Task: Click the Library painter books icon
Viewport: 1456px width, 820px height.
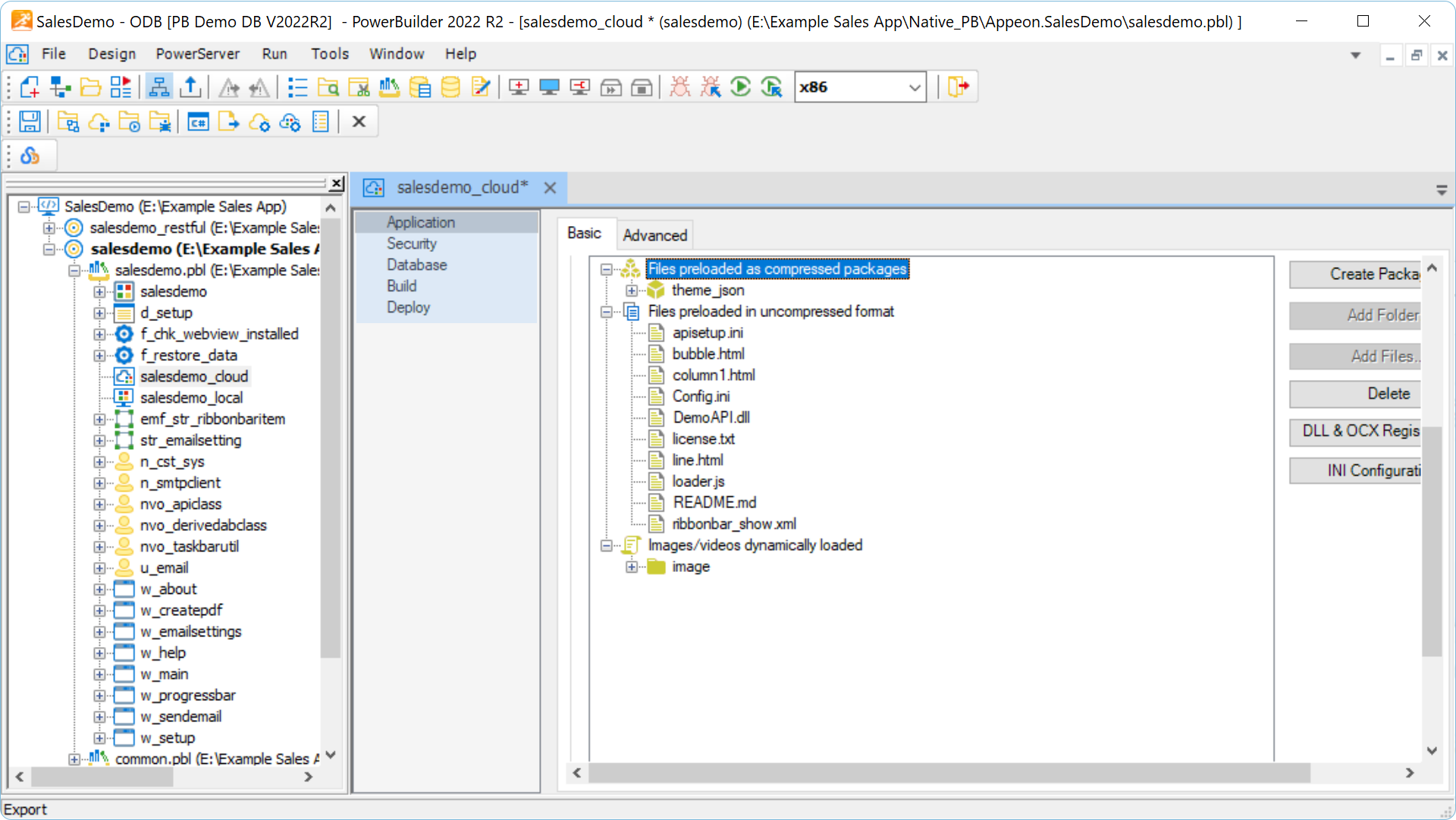Action: click(389, 87)
